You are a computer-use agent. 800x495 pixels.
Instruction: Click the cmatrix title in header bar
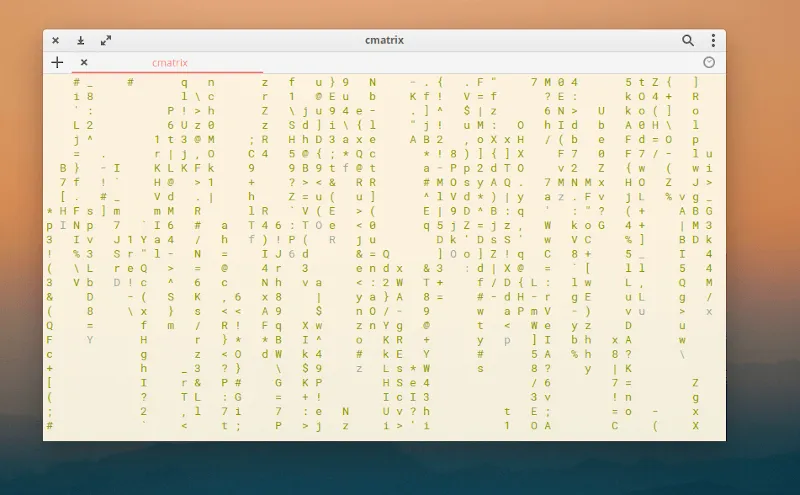click(x=385, y=41)
